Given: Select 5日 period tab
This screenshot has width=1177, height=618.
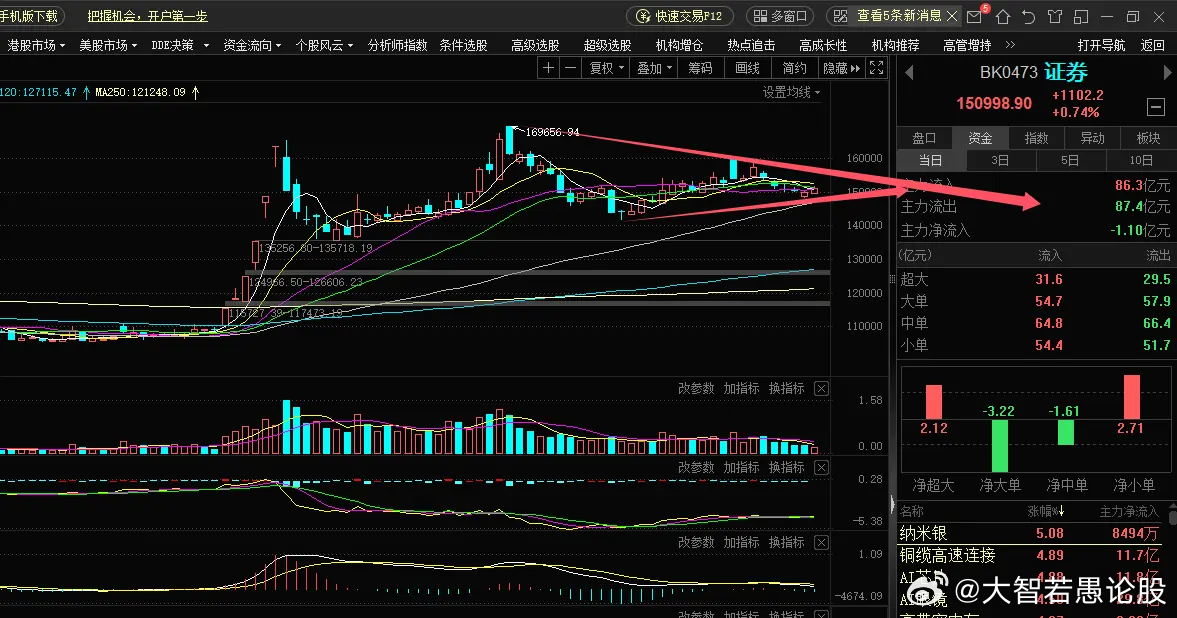Looking at the screenshot, I should point(1070,160).
